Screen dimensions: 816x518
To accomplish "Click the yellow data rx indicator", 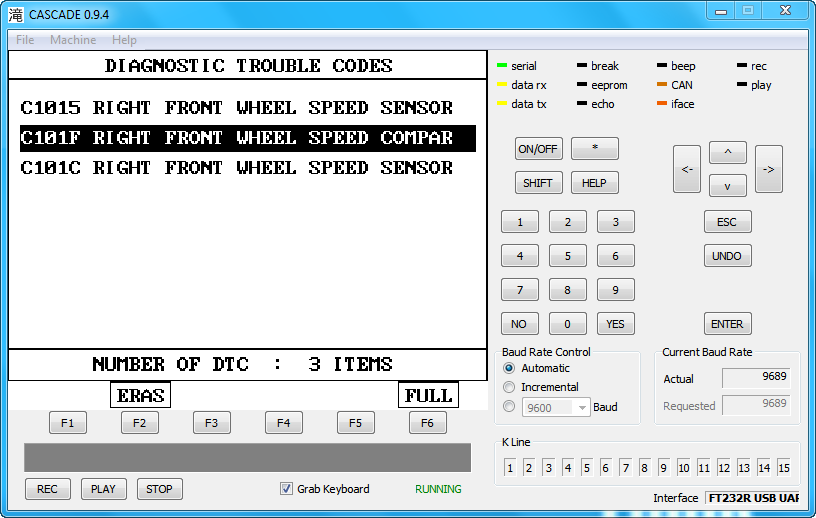I will click(x=502, y=84).
